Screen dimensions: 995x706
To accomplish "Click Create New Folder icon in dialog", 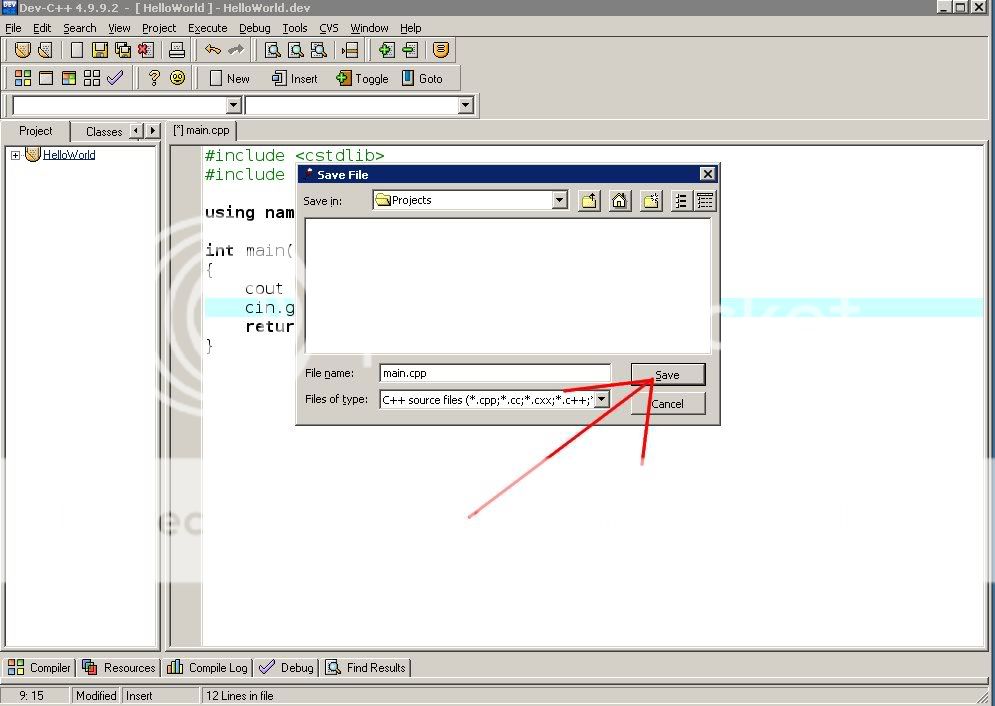I will pos(651,201).
